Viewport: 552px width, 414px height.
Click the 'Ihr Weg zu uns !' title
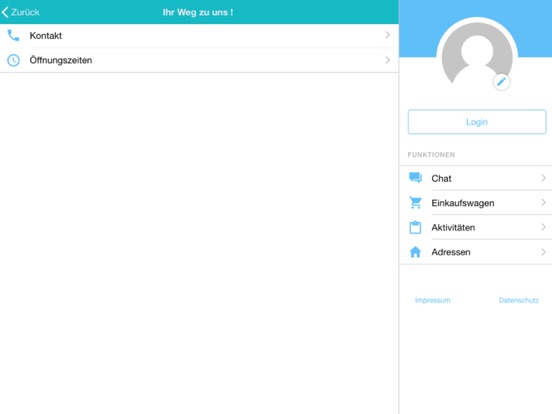(198, 12)
